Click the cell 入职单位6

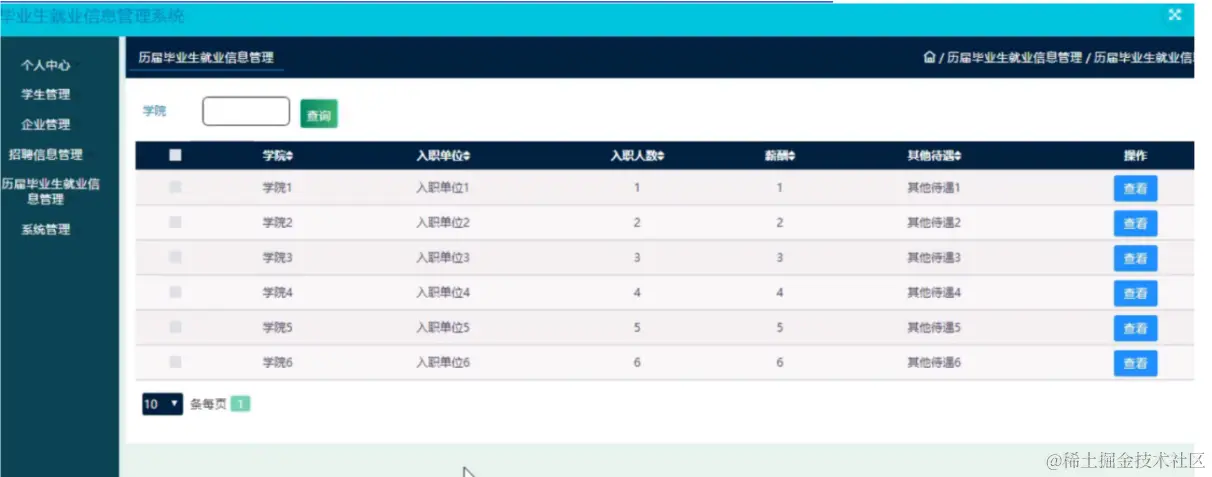pyautogui.click(x=443, y=362)
